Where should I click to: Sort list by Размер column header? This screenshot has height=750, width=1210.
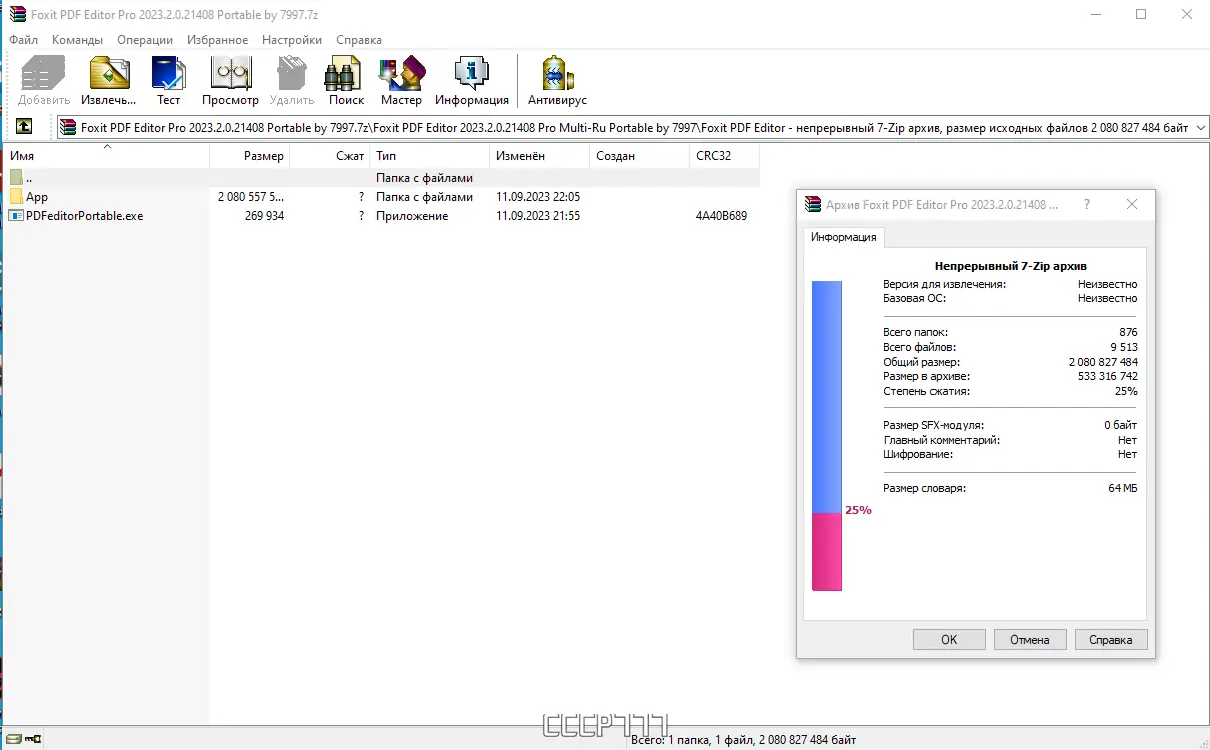pos(250,156)
